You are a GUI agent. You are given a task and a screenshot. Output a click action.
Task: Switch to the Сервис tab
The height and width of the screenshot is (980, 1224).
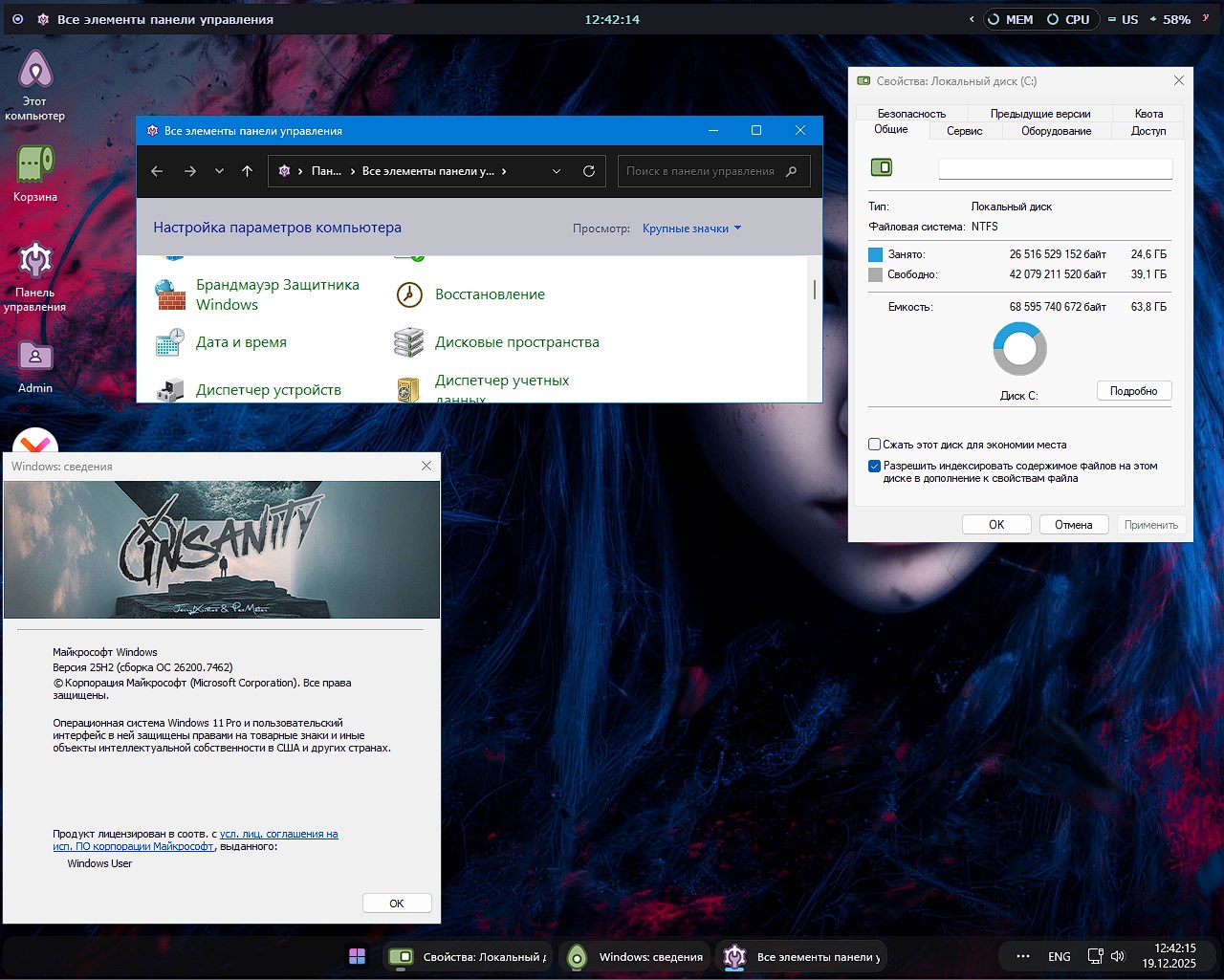964,131
